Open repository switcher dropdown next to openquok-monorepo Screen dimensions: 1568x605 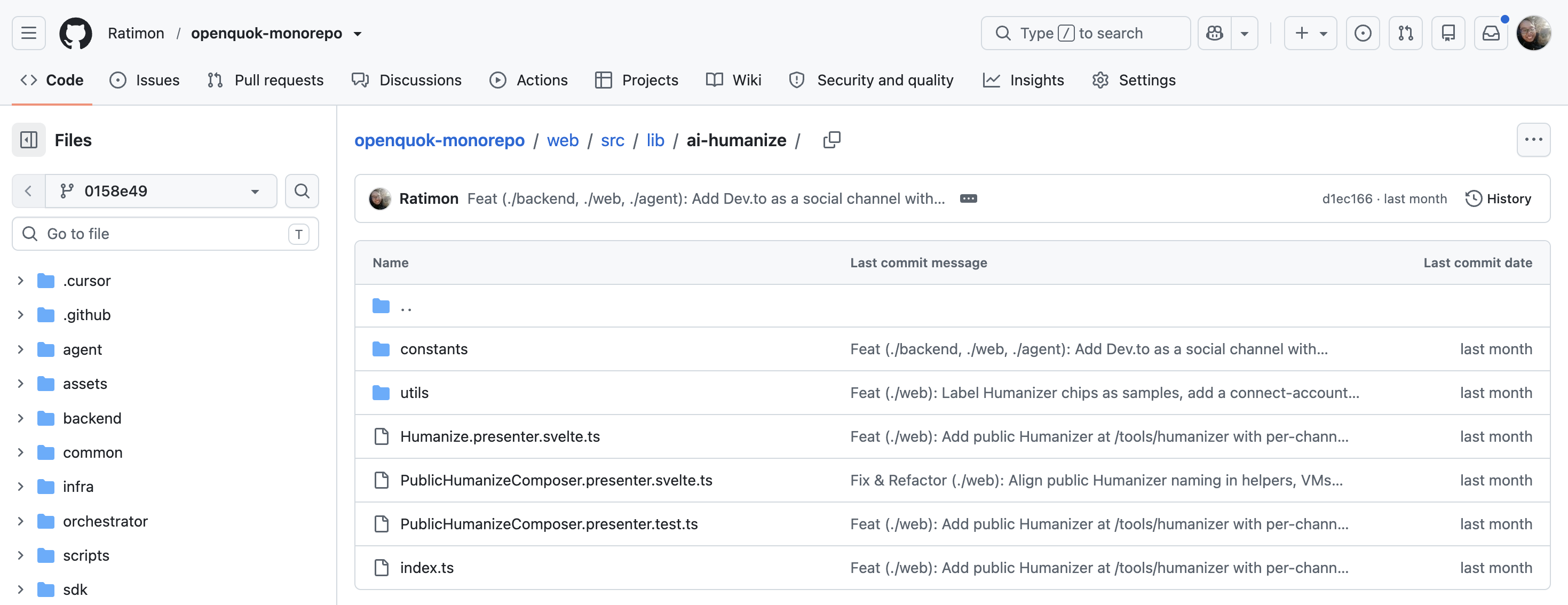[358, 34]
